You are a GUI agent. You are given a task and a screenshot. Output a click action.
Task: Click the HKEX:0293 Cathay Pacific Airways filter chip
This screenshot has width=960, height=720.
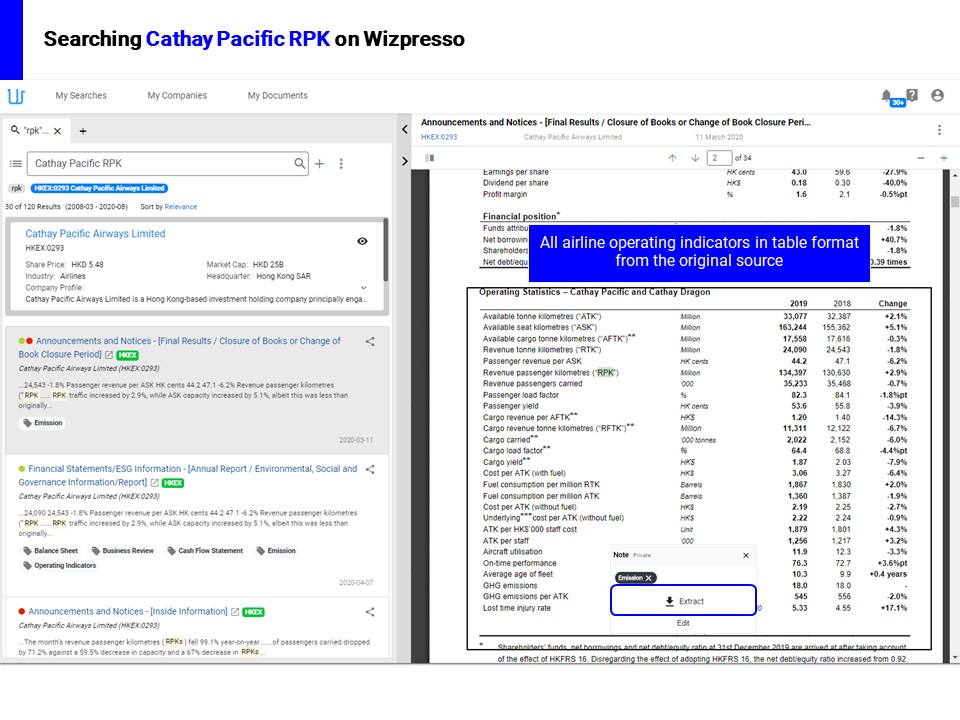pyautogui.click(x=99, y=189)
